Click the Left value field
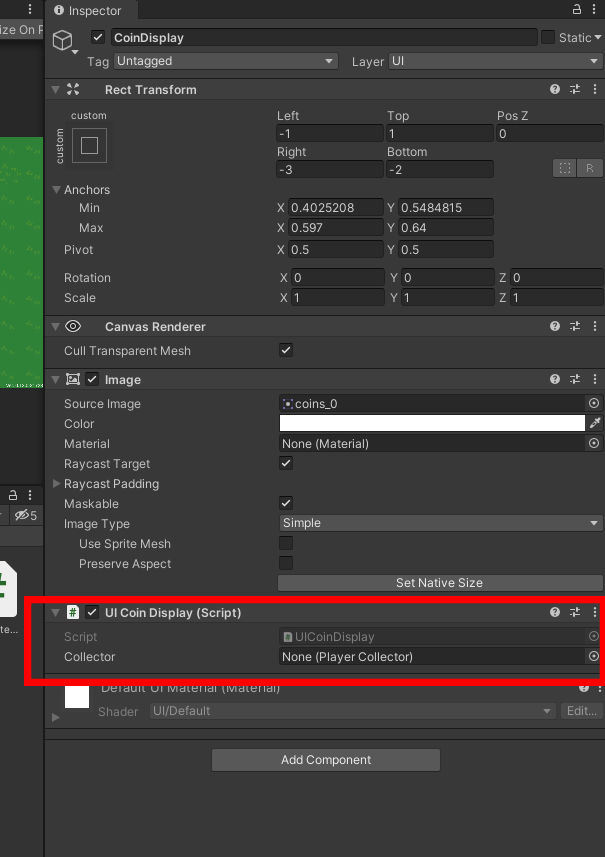 point(330,133)
